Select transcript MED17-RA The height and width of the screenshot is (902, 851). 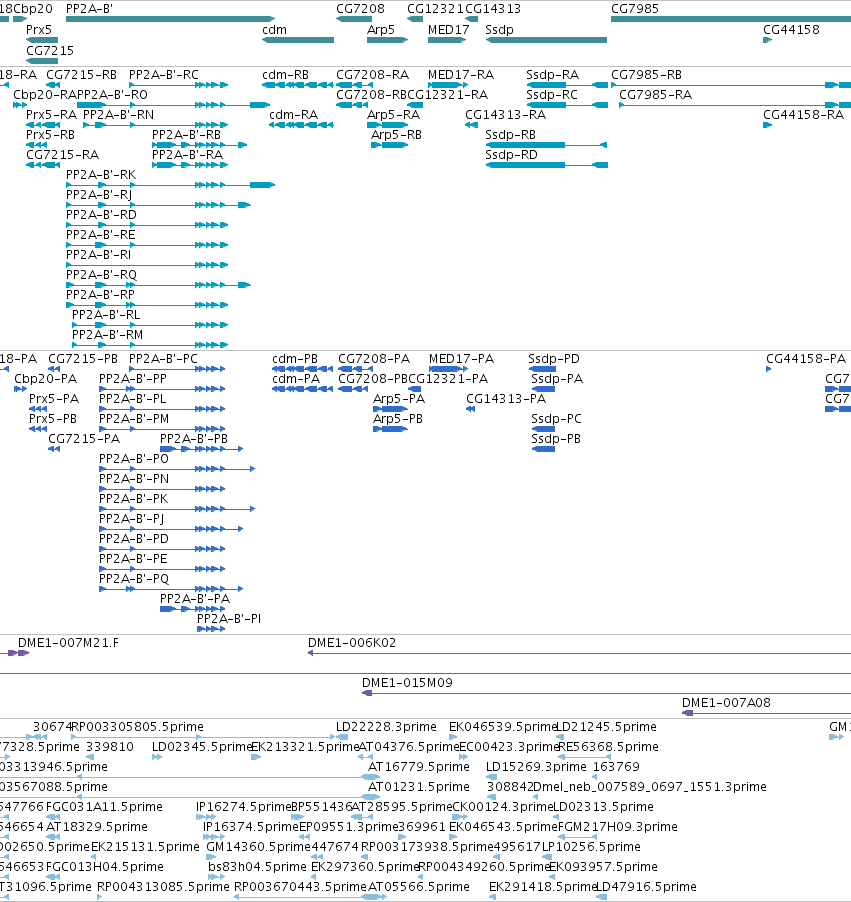(448, 85)
